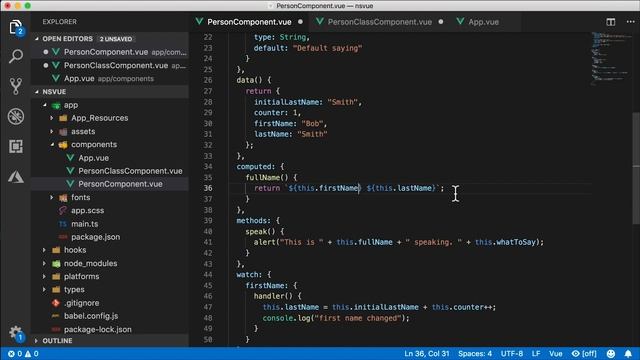Click Vue icon on PersonComponent.vue tab

pyautogui.click(x=199, y=22)
